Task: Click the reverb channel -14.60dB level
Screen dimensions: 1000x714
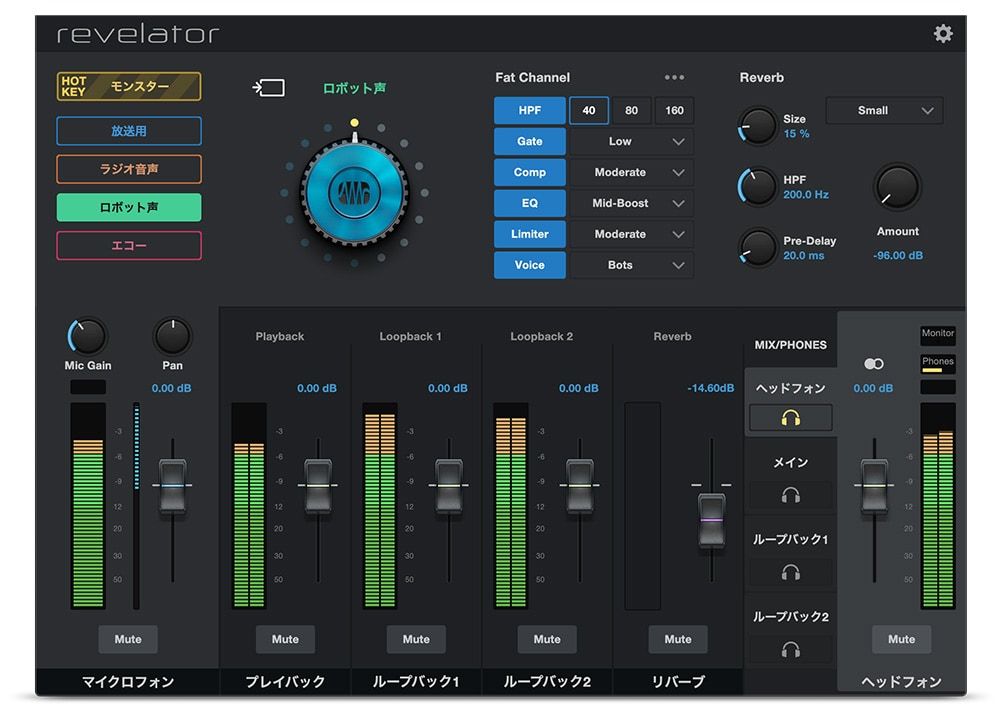Action: (710, 388)
